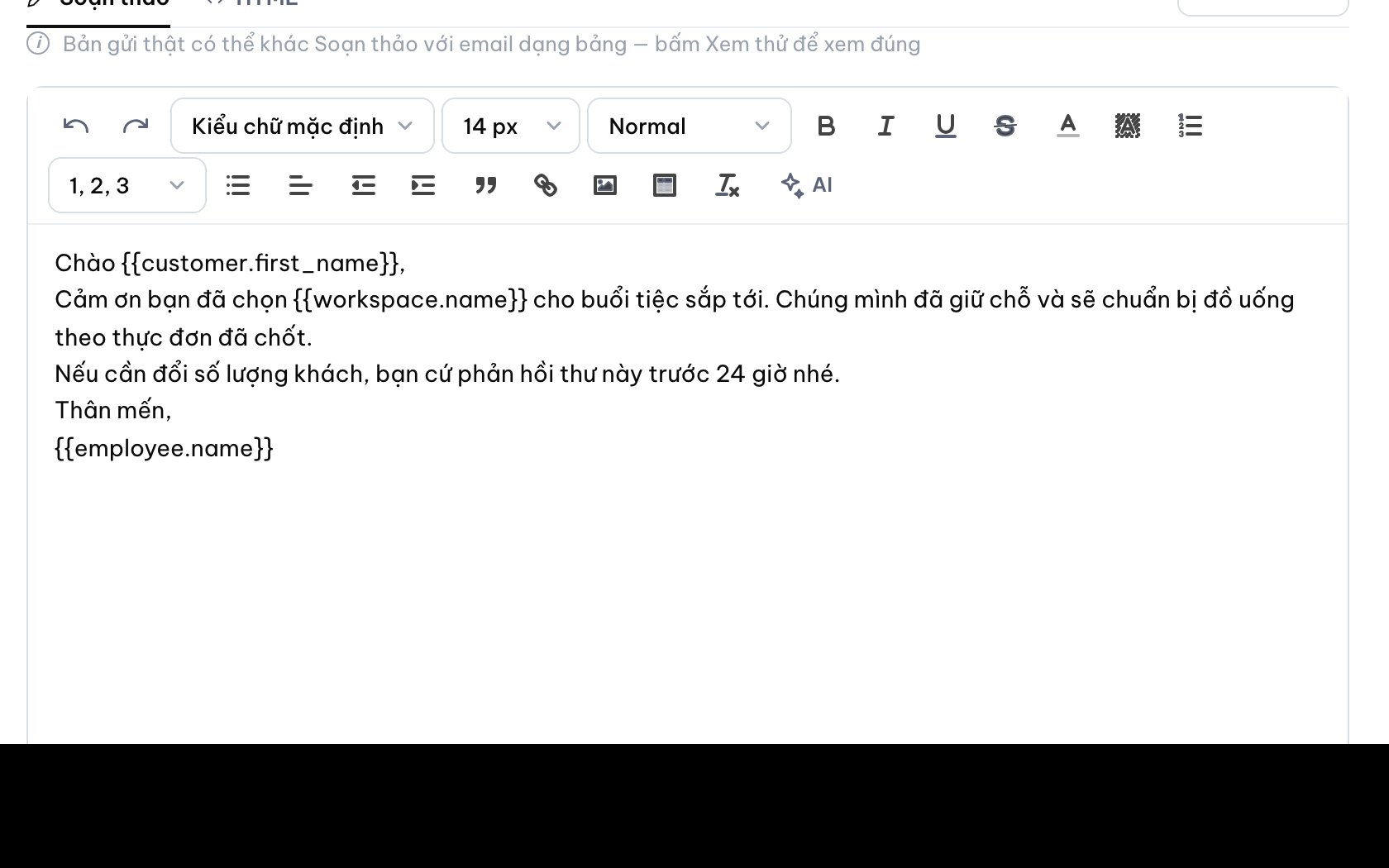The image size is (1389, 868).
Task: Apply blockquote formatting
Action: pyautogui.click(x=486, y=185)
